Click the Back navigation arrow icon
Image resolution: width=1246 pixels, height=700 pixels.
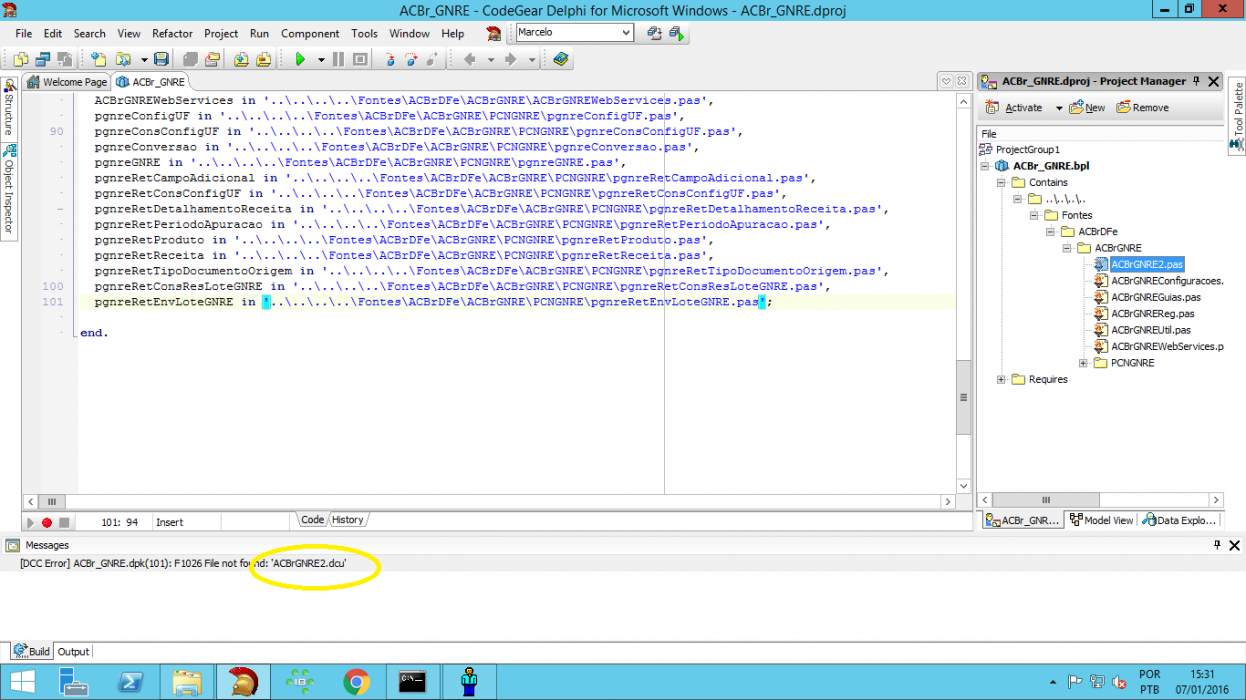tap(470, 59)
